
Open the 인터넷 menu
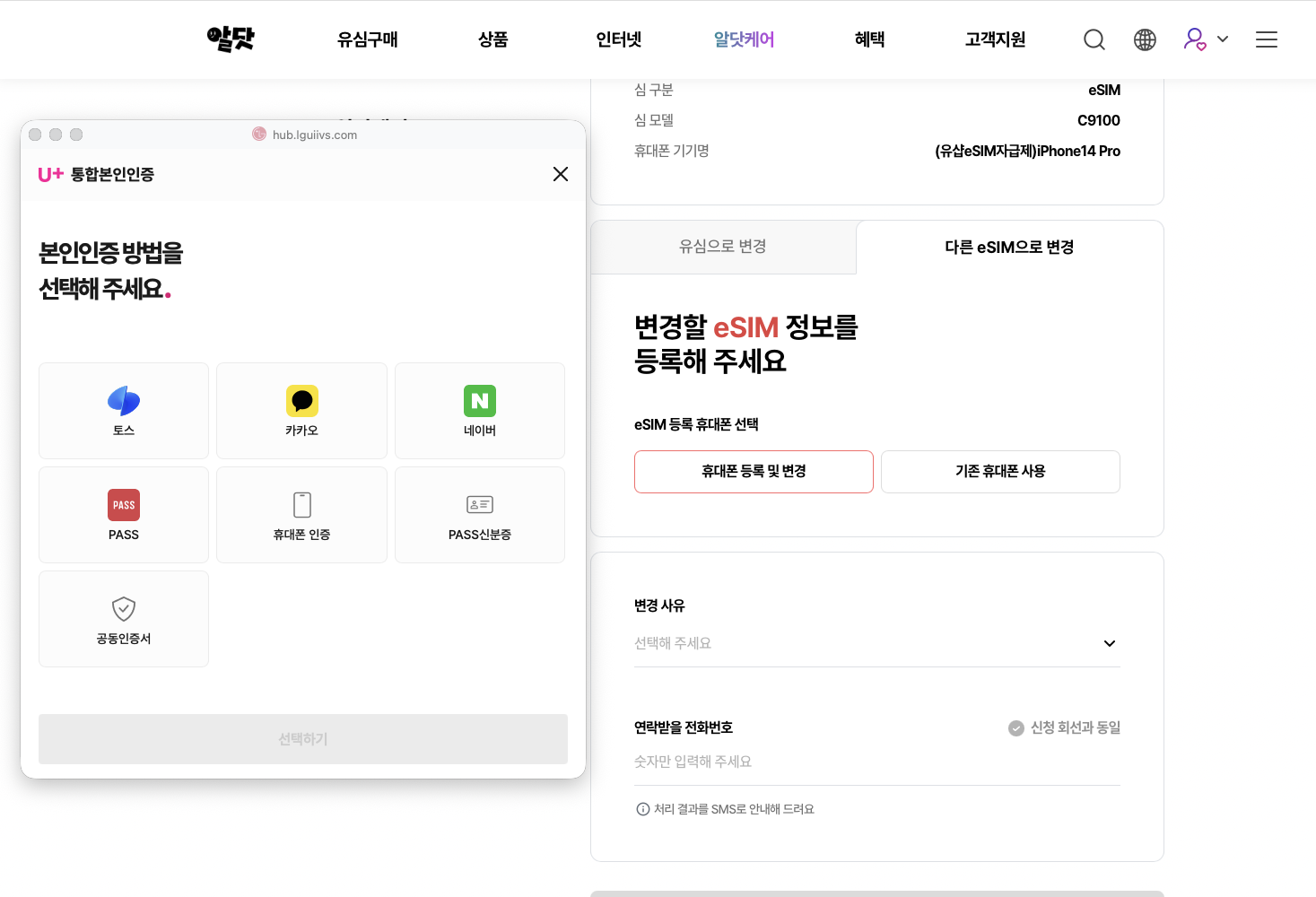point(619,39)
